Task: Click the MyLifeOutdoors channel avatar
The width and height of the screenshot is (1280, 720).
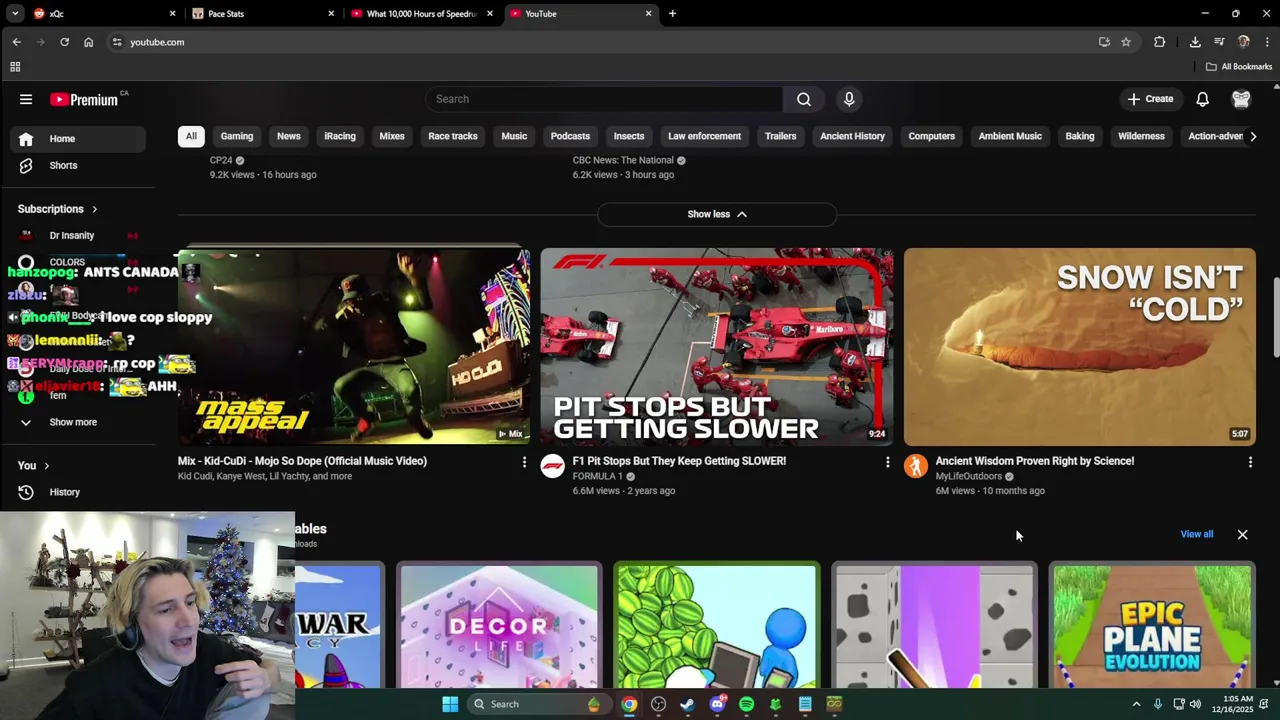Action: (916, 466)
